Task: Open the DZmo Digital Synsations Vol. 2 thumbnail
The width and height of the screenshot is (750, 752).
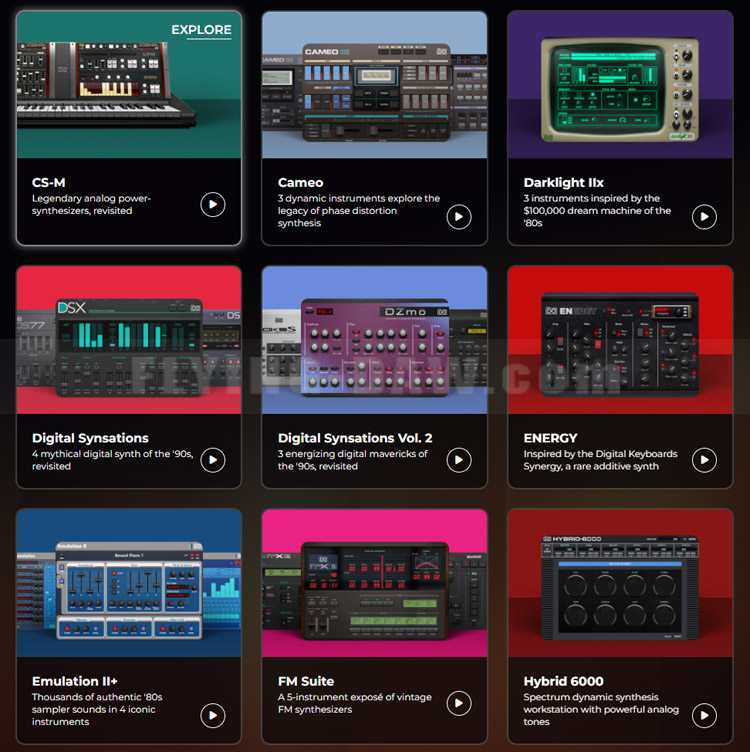Action: coord(375,340)
